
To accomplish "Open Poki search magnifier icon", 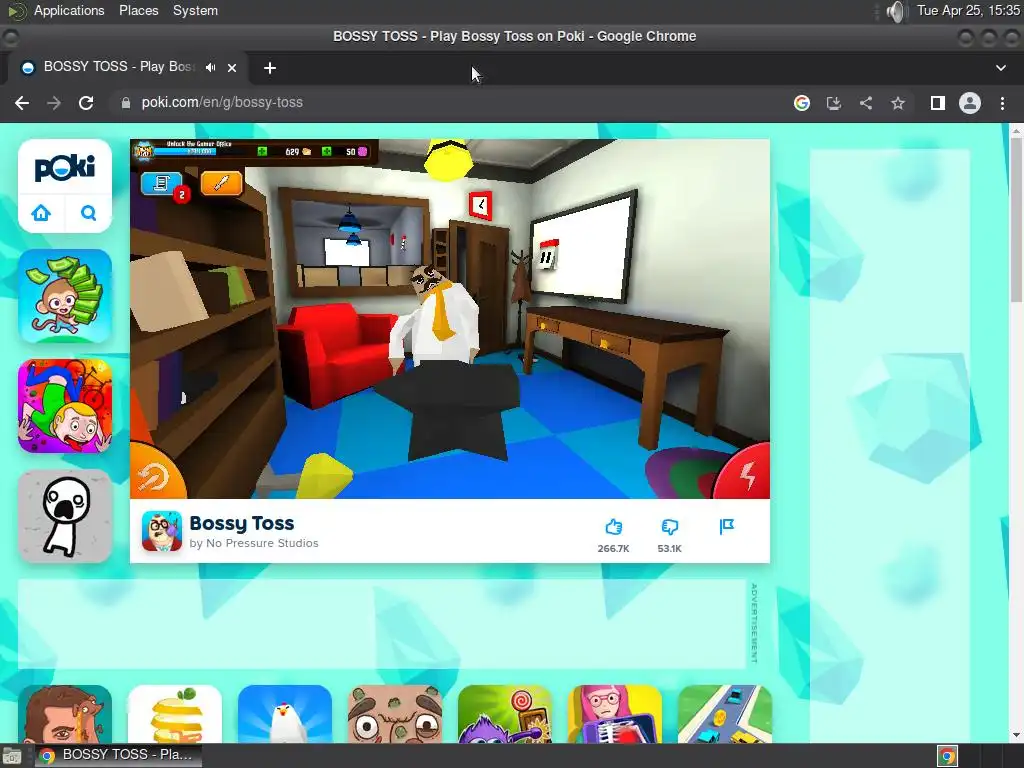I will point(88,213).
